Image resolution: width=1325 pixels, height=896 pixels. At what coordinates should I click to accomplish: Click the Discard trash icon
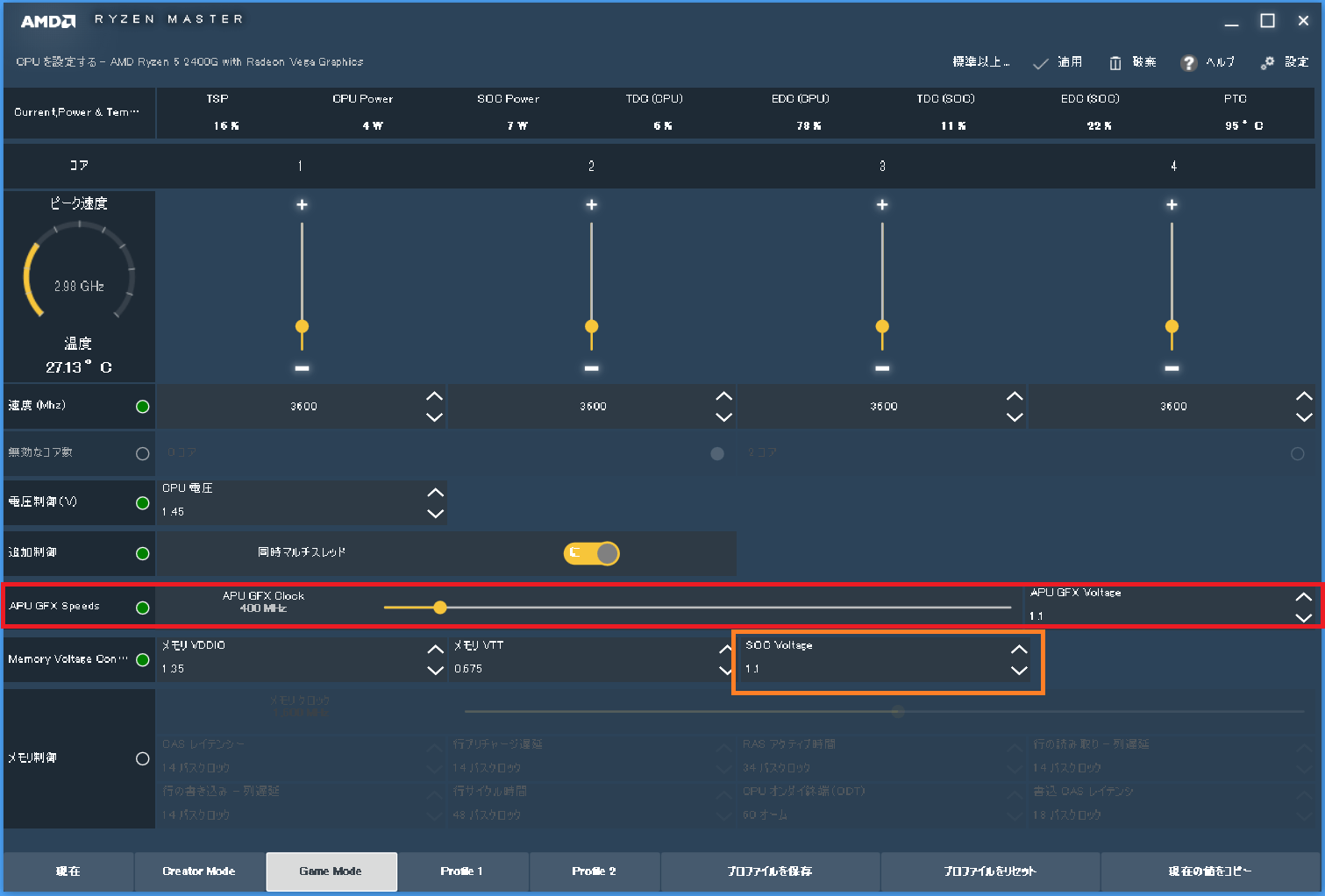click(1115, 63)
